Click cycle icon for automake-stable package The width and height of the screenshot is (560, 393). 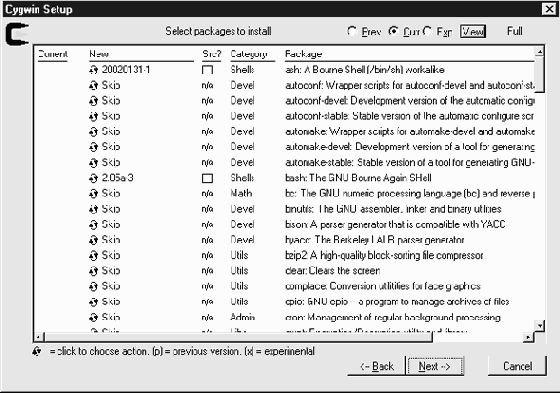(93, 163)
